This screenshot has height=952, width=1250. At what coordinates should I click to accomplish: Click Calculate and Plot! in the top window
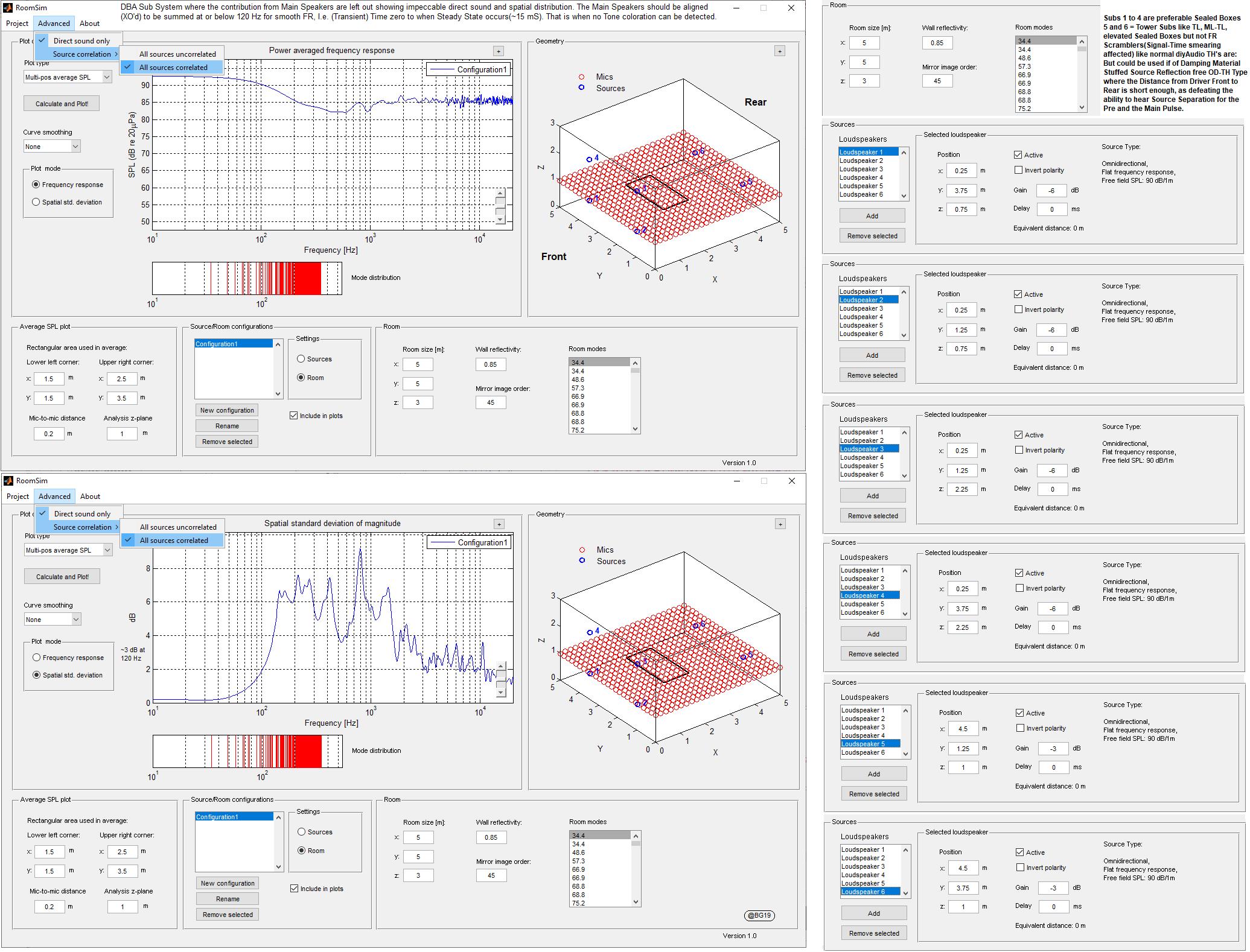point(62,104)
